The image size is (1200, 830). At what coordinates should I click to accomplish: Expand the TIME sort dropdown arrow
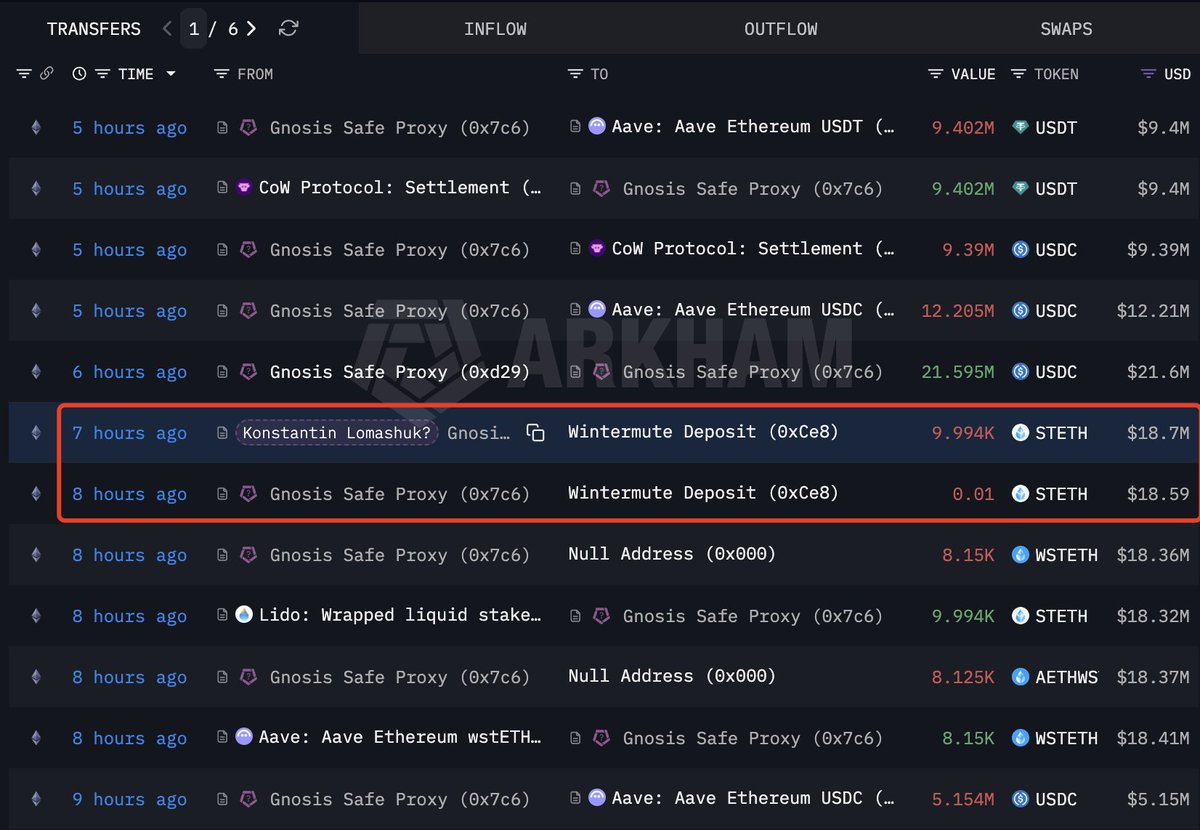(x=171, y=74)
